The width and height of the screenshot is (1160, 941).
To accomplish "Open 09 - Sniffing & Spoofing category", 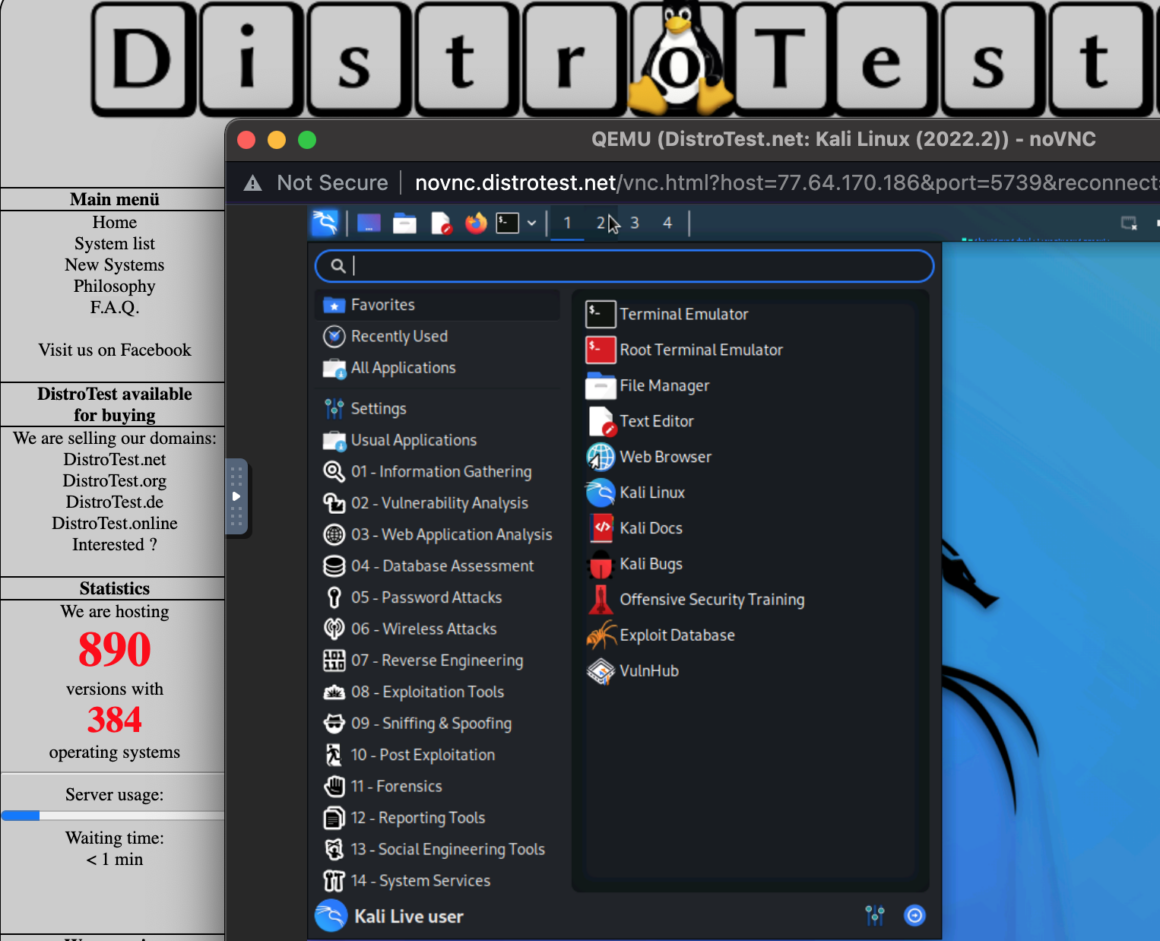I will [x=437, y=724].
